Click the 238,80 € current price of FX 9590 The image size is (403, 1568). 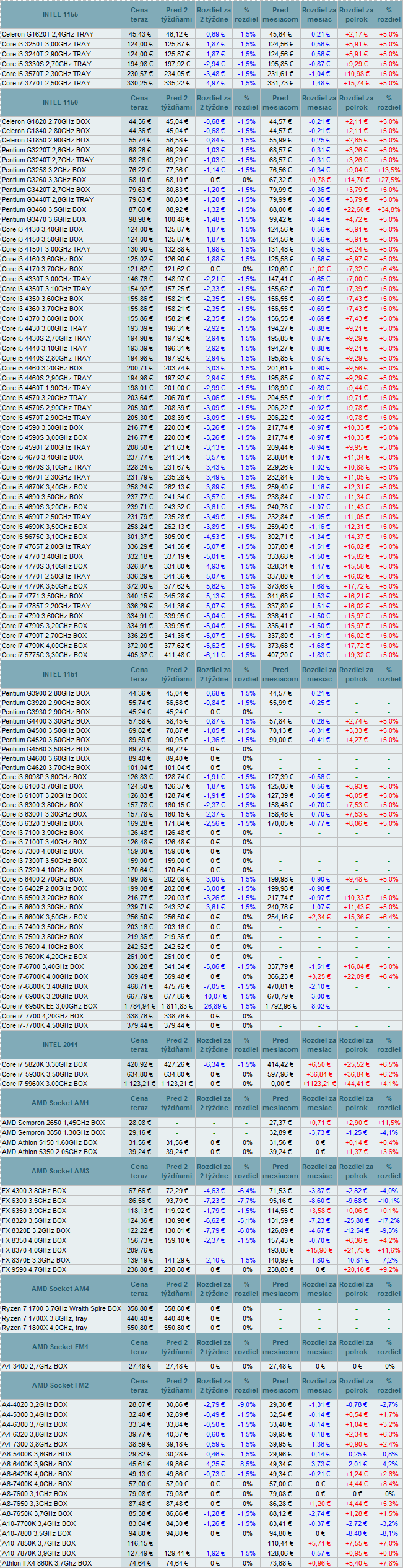click(x=139, y=1269)
